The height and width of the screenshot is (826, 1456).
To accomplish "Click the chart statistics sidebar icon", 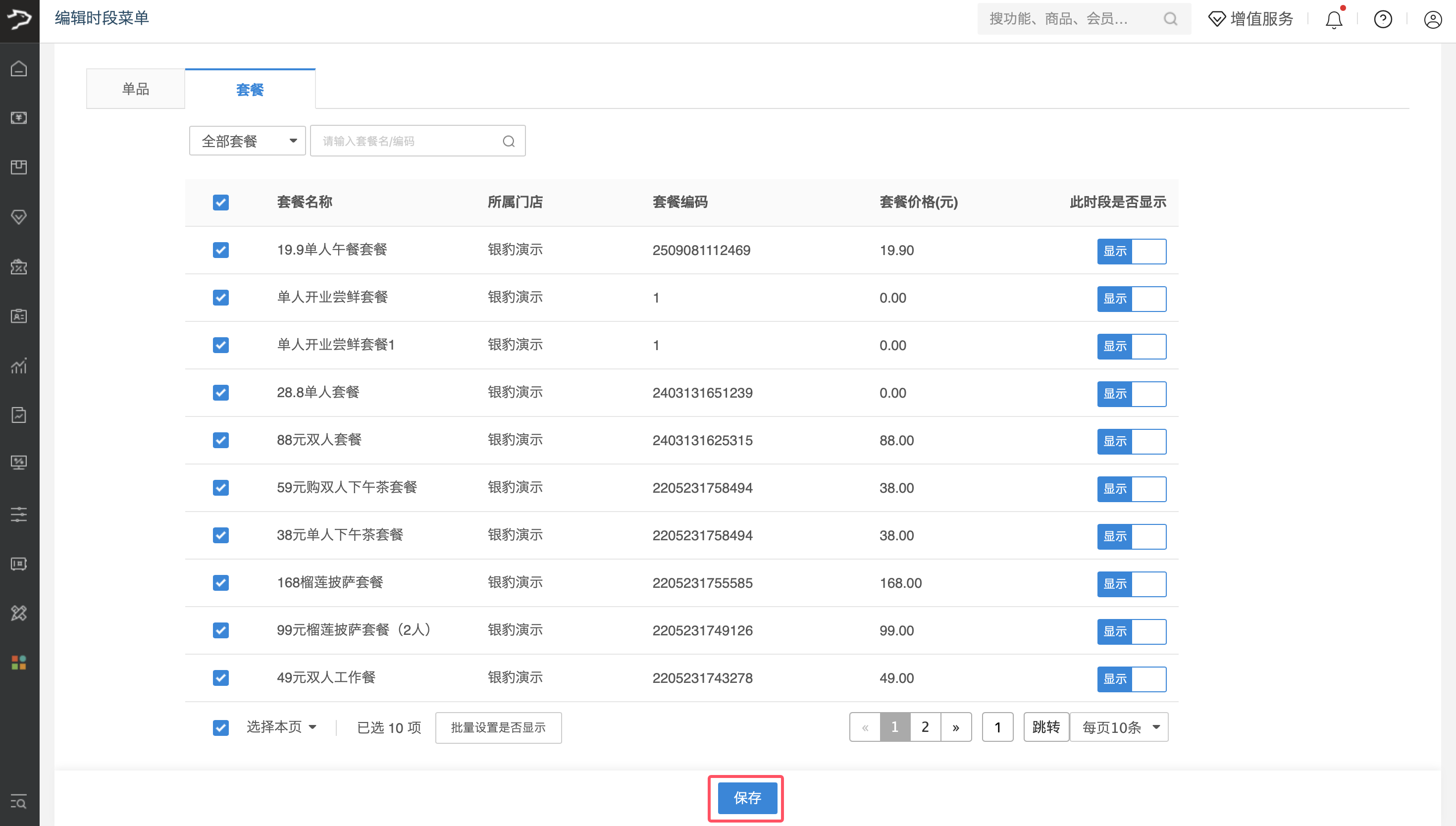I will click(x=19, y=366).
